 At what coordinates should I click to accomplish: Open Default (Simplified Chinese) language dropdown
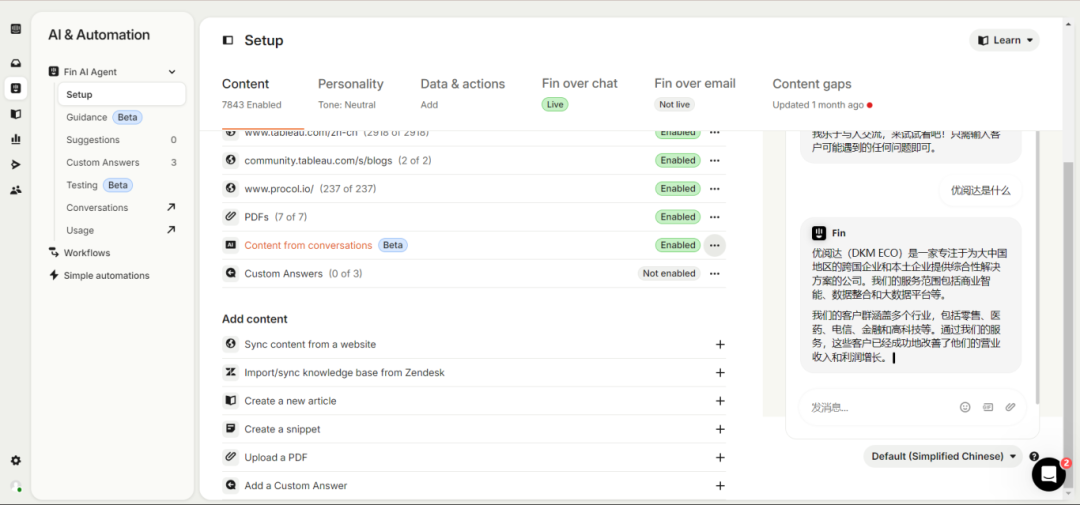943,456
